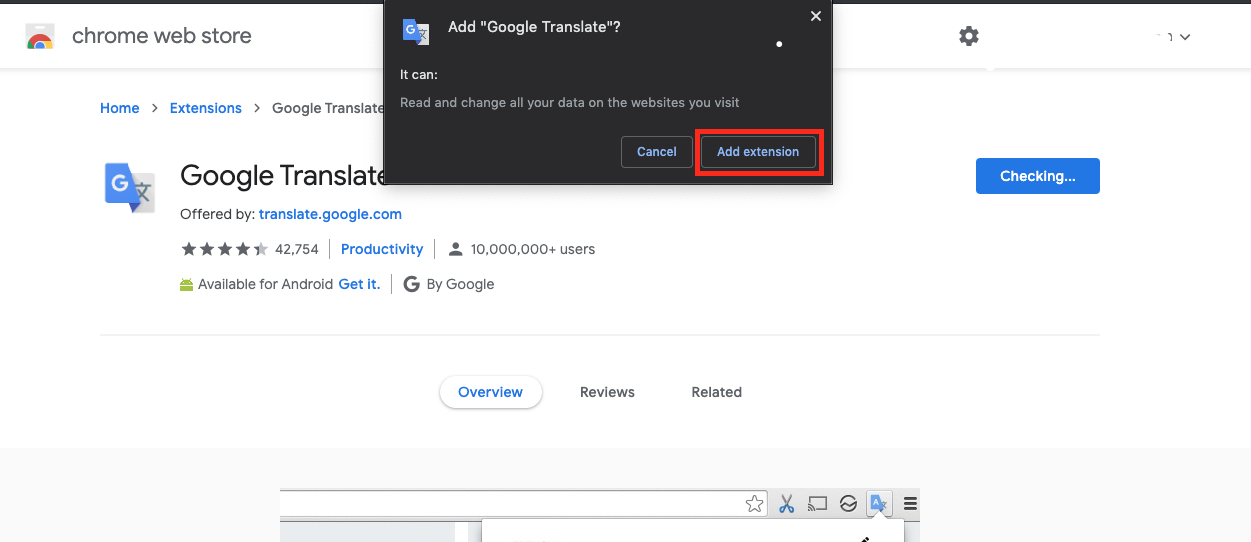Click the cast screen icon in preview
The height and width of the screenshot is (542, 1251).
click(x=818, y=504)
